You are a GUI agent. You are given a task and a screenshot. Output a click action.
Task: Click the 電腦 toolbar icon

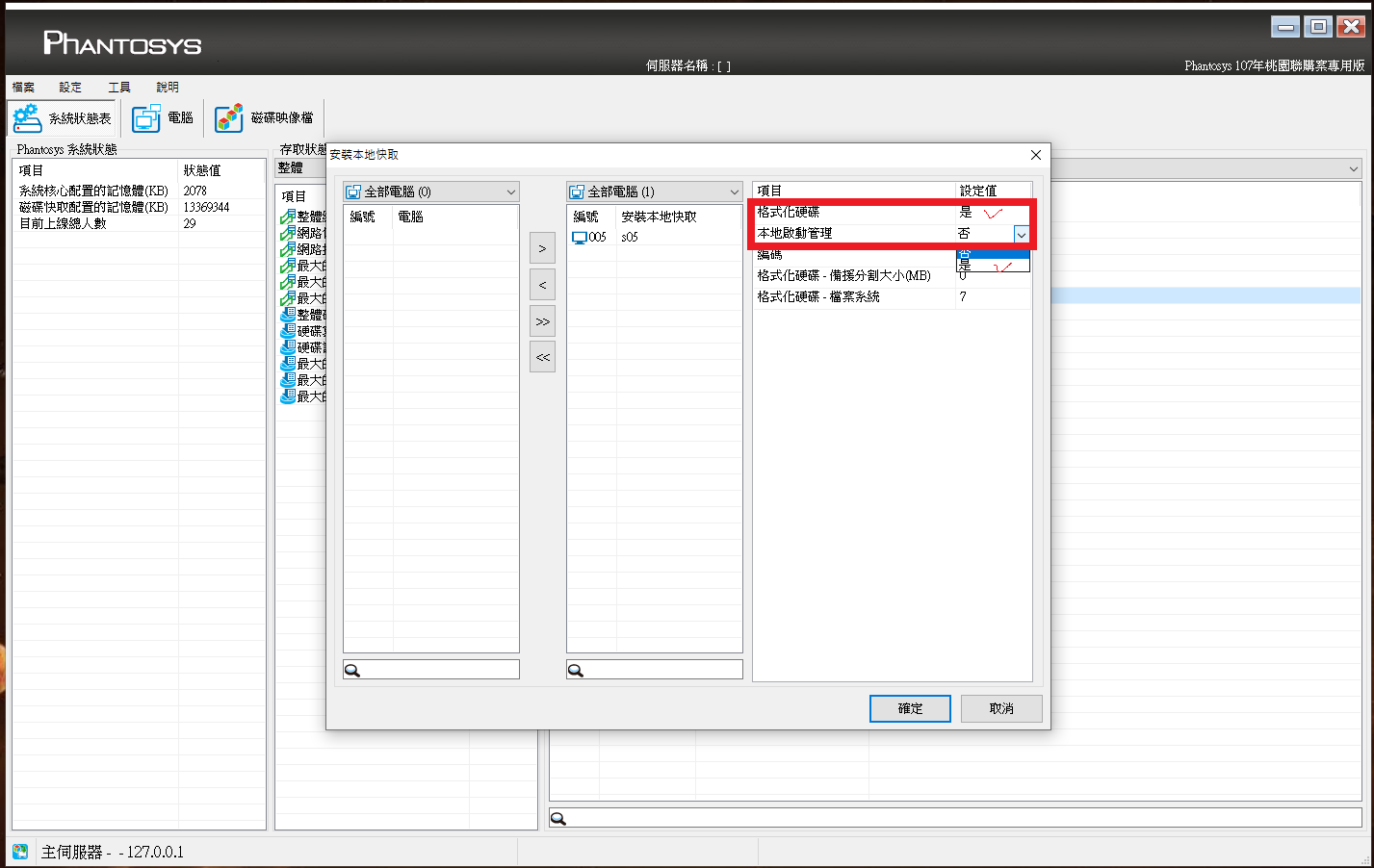tap(146, 118)
